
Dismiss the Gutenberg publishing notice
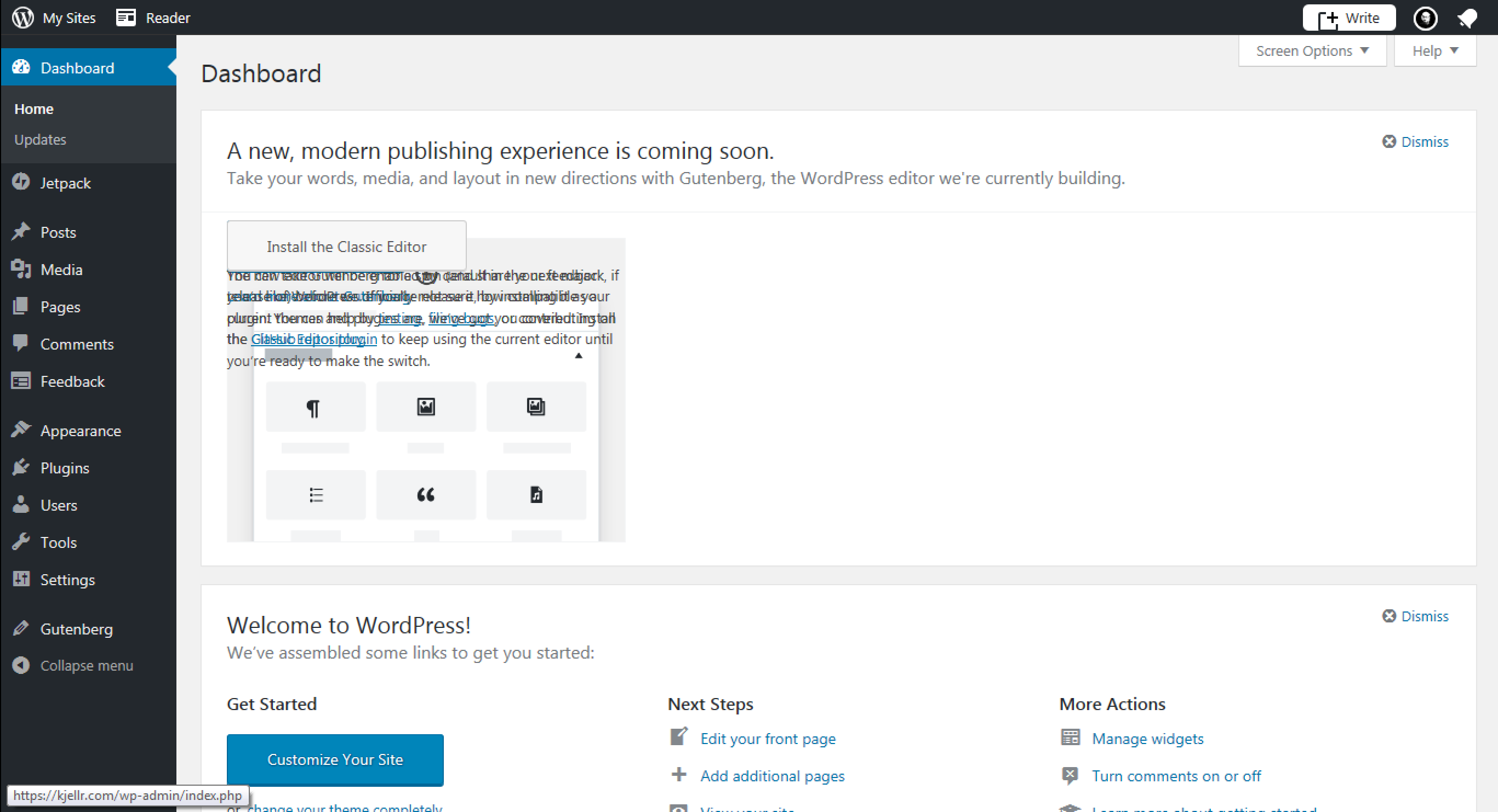pos(1415,141)
